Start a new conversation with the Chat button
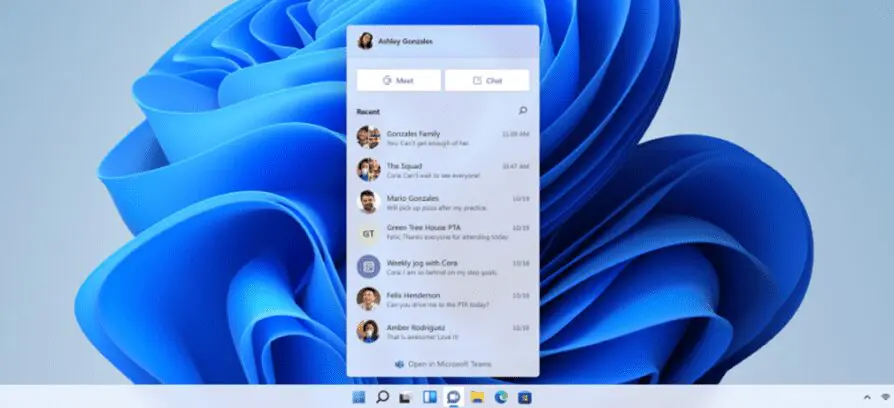The height and width of the screenshot is (408, 894). point(487,80)
